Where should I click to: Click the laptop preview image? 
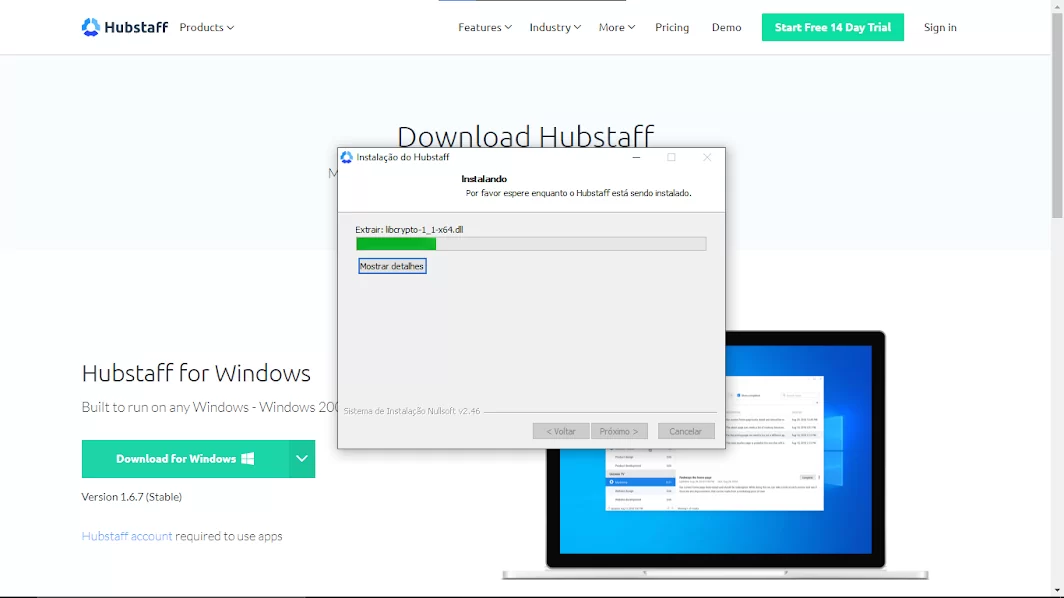715,455
